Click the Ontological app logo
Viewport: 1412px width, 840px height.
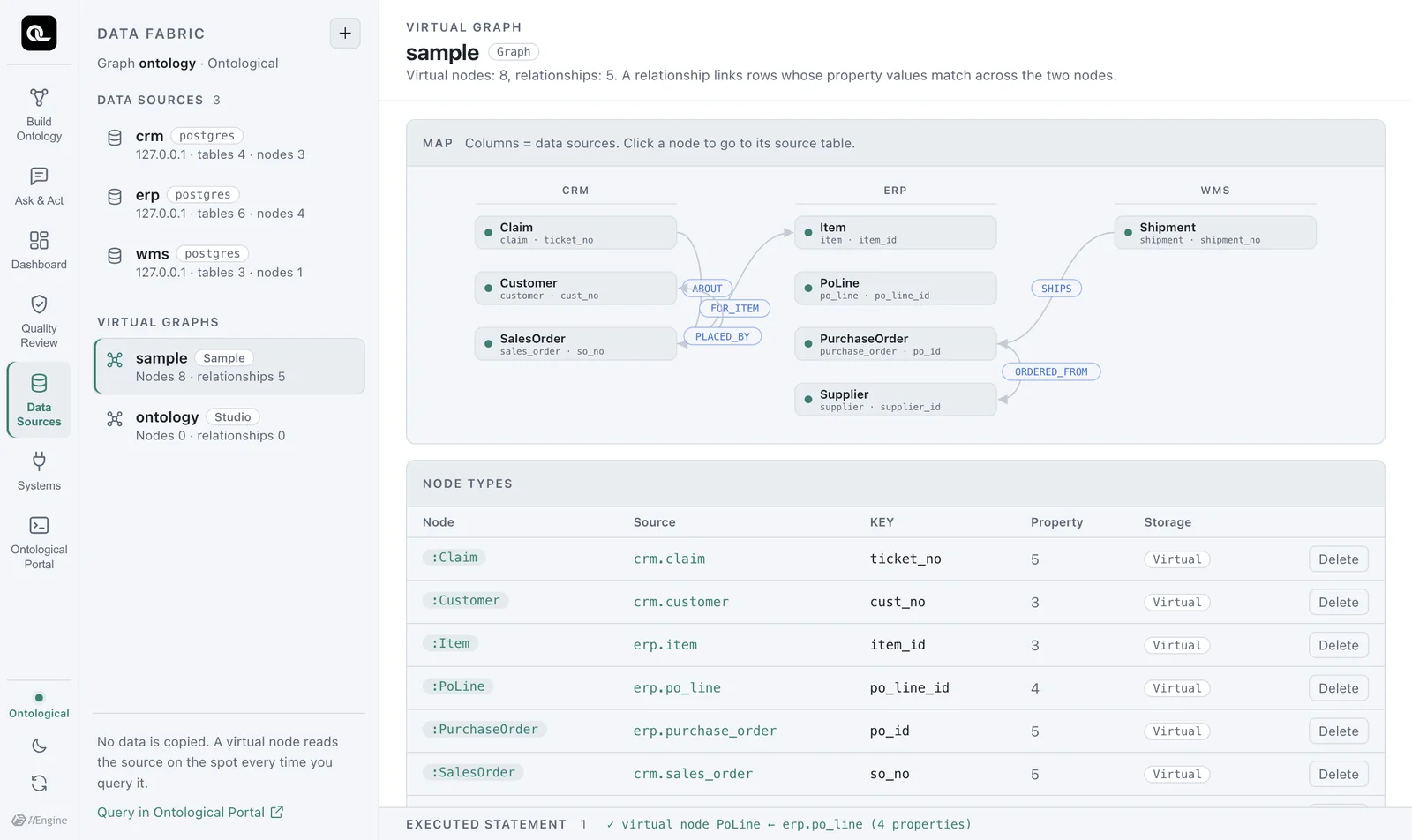pyautogui.click(x=39, y=34)
